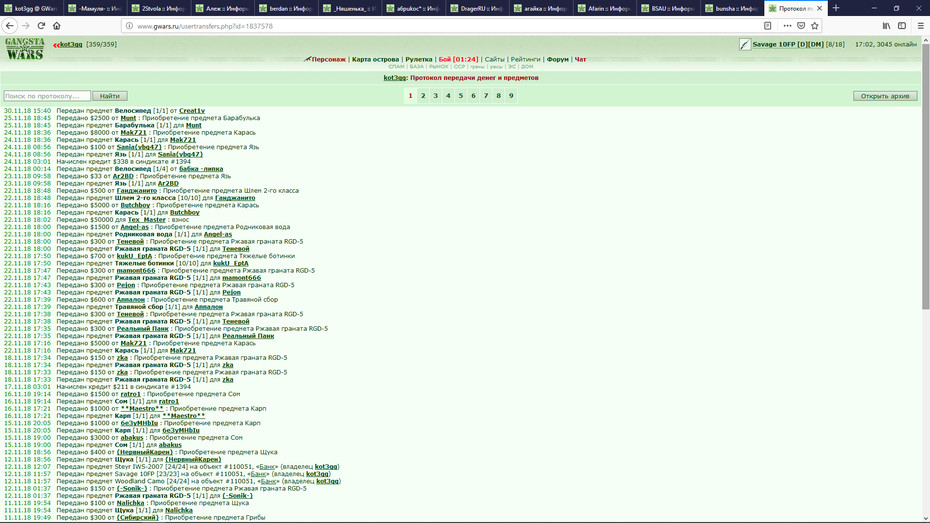Open the Firefox hamburger menu
Screen dimensions: 930x523
pos(920,25)
